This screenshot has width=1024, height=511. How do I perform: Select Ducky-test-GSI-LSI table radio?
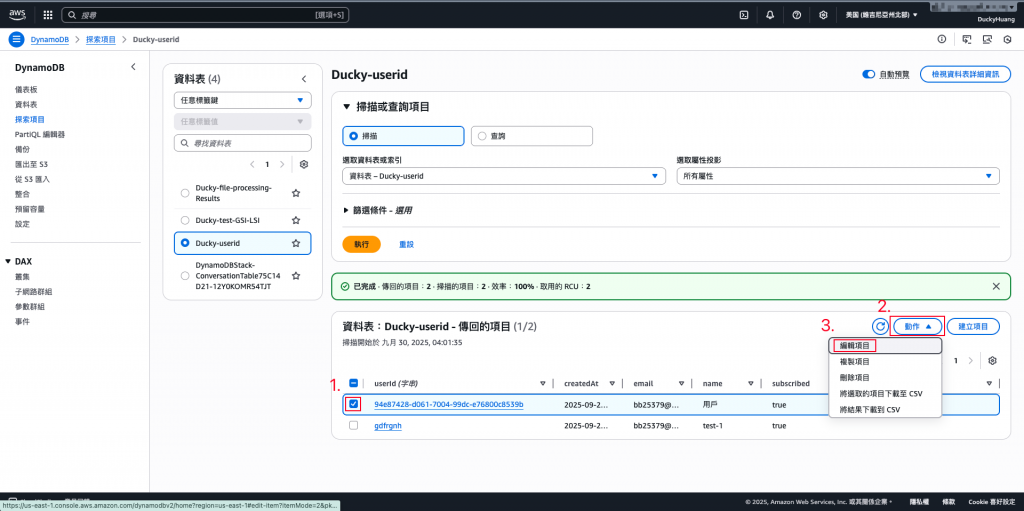184,220
